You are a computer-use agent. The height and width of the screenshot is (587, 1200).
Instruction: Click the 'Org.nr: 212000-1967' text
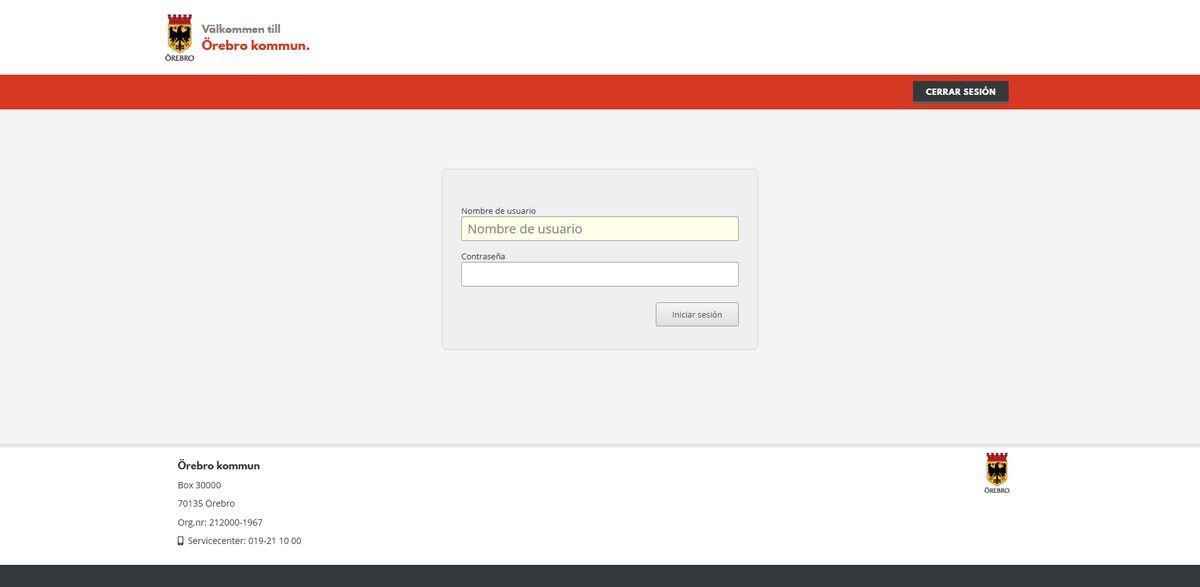tap(220, 522)
